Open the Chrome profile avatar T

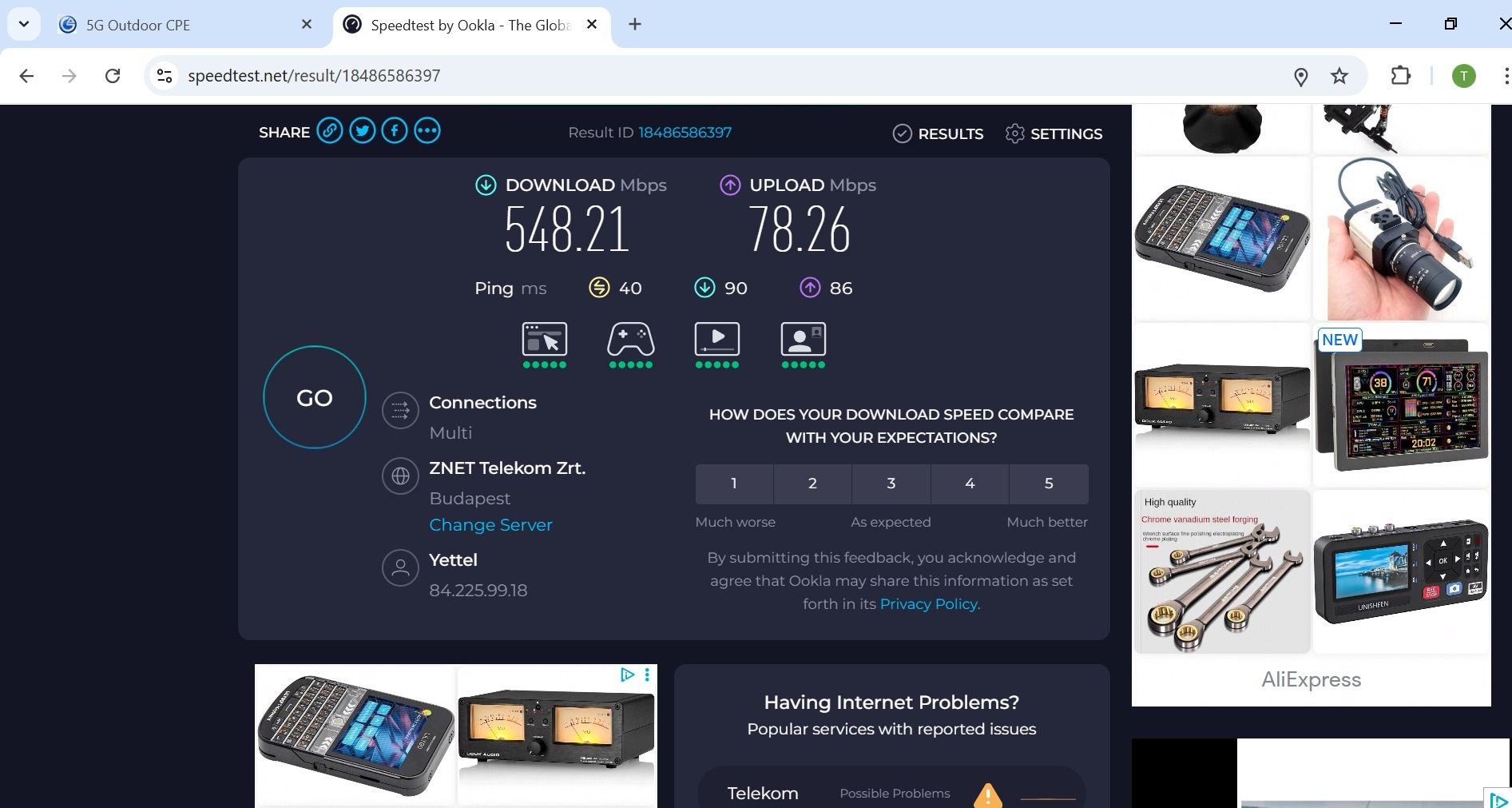pos(1464,76)
